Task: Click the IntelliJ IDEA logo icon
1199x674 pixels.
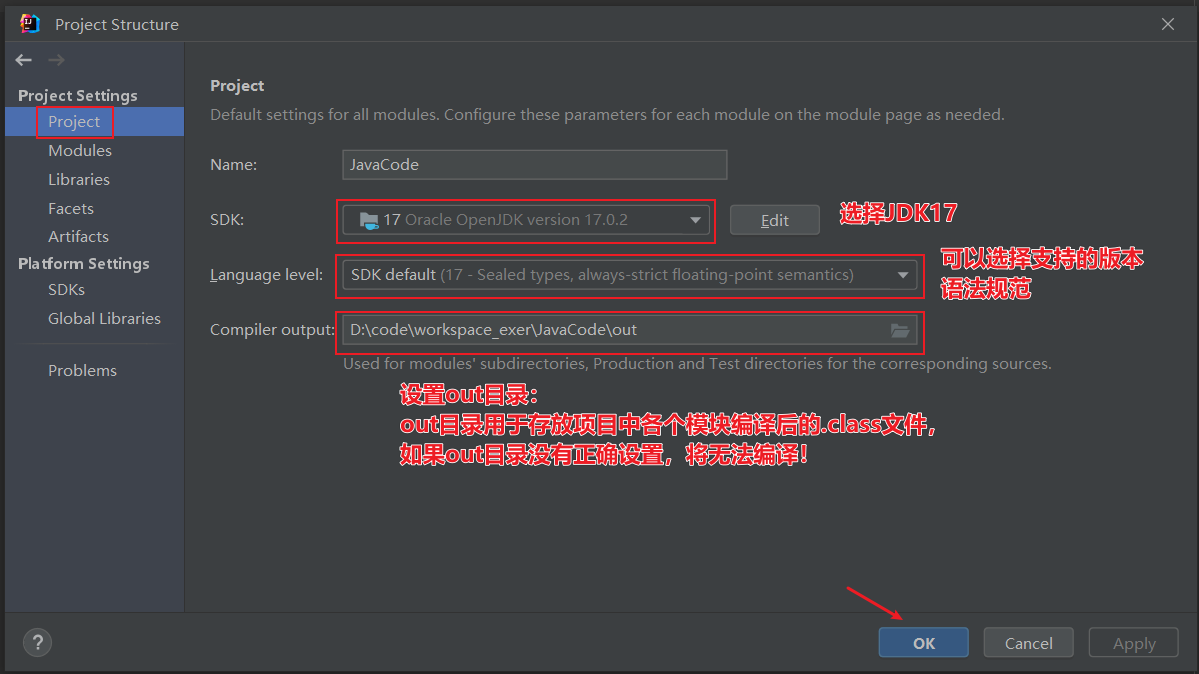Action: (30, 24)
